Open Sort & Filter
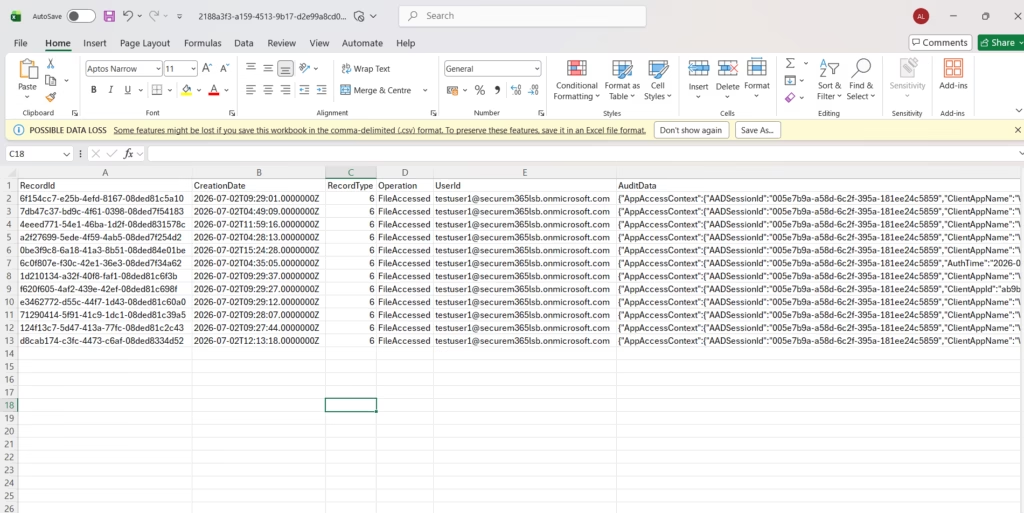1024x513 pixels. click(829, 80)
